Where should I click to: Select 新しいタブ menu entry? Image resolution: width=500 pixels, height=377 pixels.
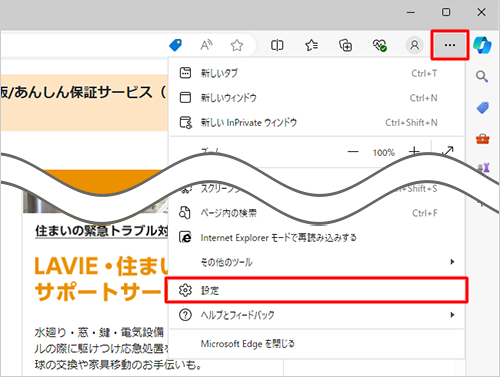(x=316, y=73)
